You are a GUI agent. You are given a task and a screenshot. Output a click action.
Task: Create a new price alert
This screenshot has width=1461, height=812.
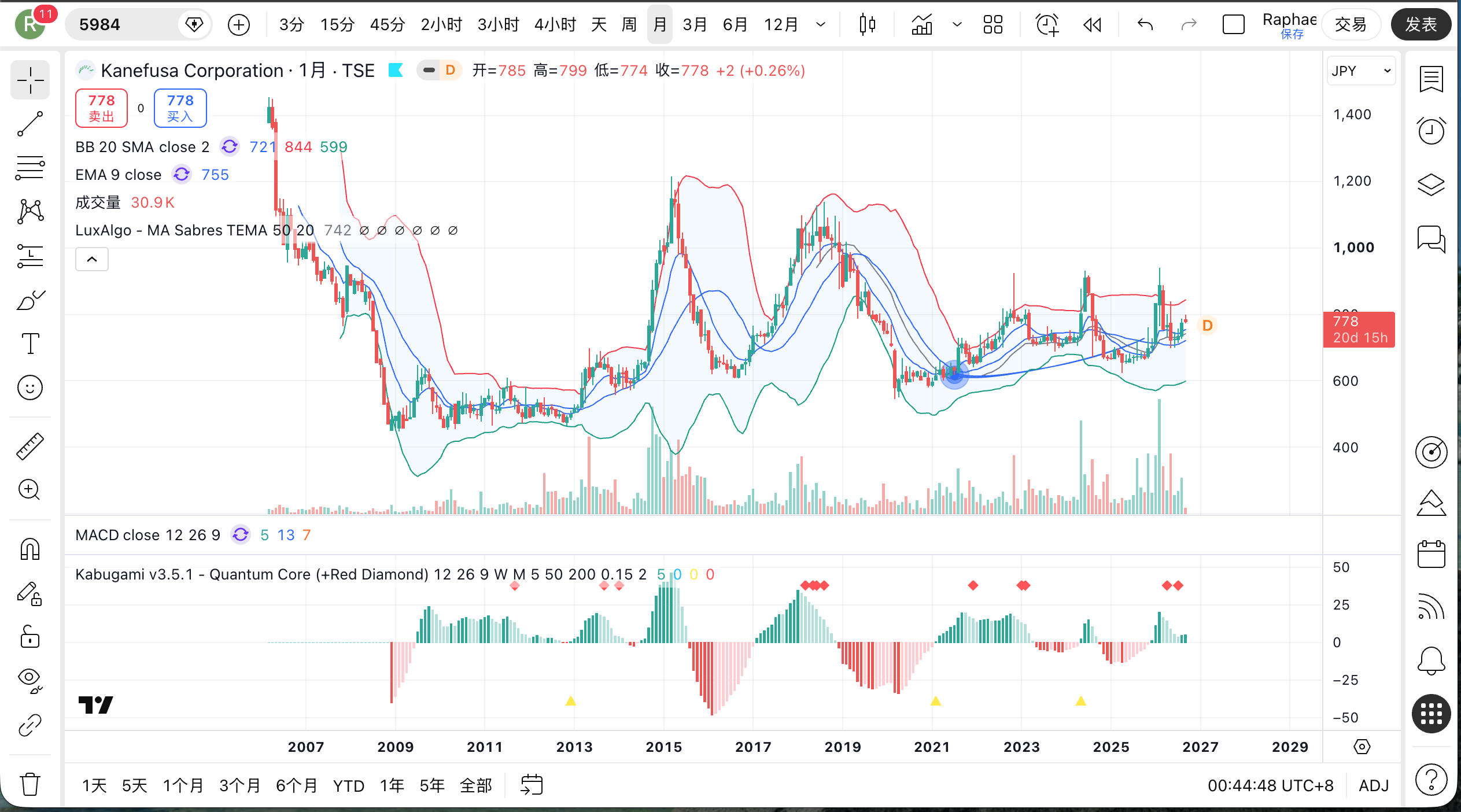1047,24
